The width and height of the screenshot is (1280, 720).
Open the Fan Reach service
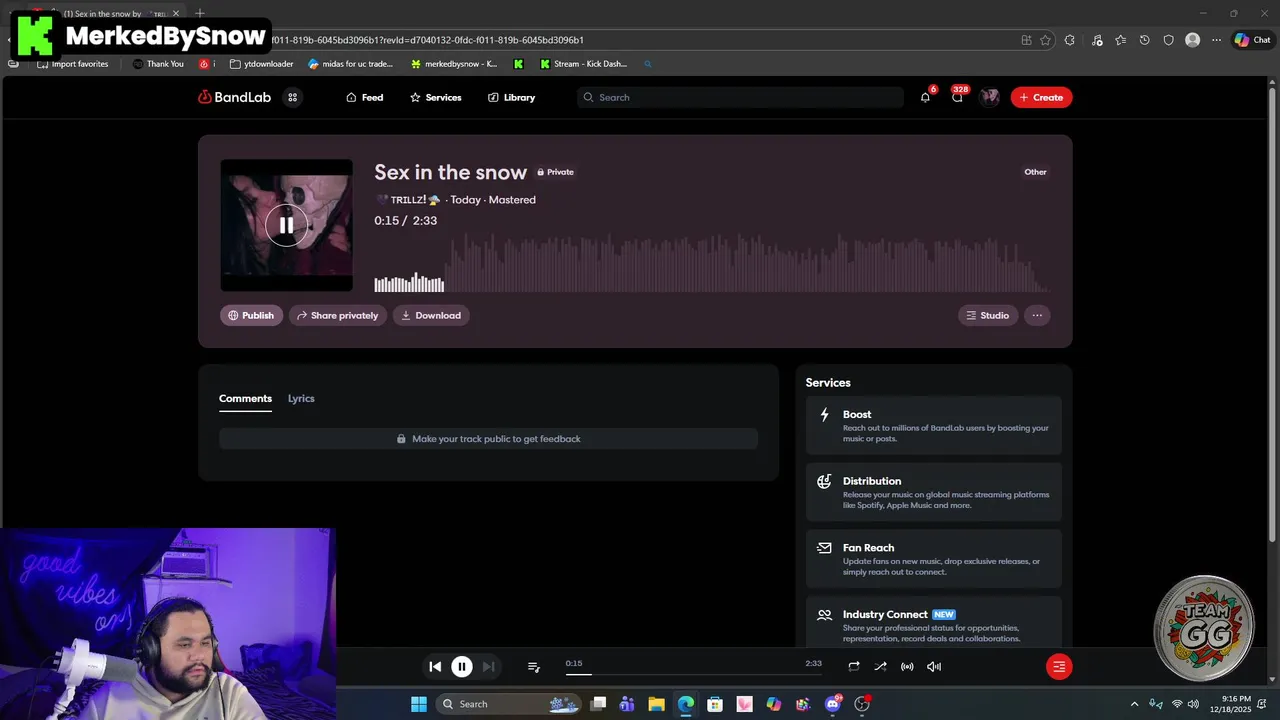tap(934, 559)
